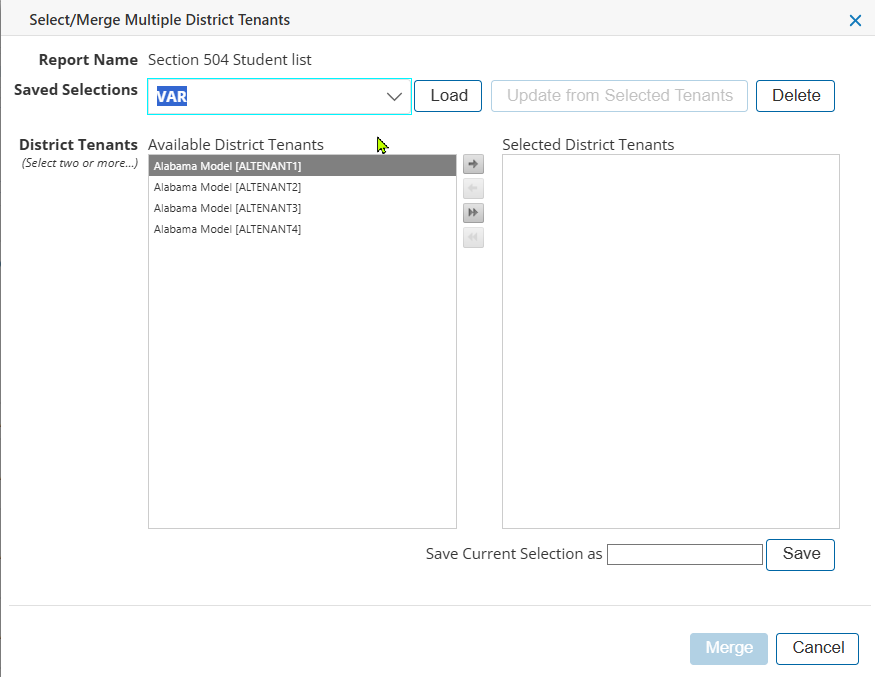The image size is (875, 677).
Task: Click the double left arrow to remove all
Action: click(473, 237)
